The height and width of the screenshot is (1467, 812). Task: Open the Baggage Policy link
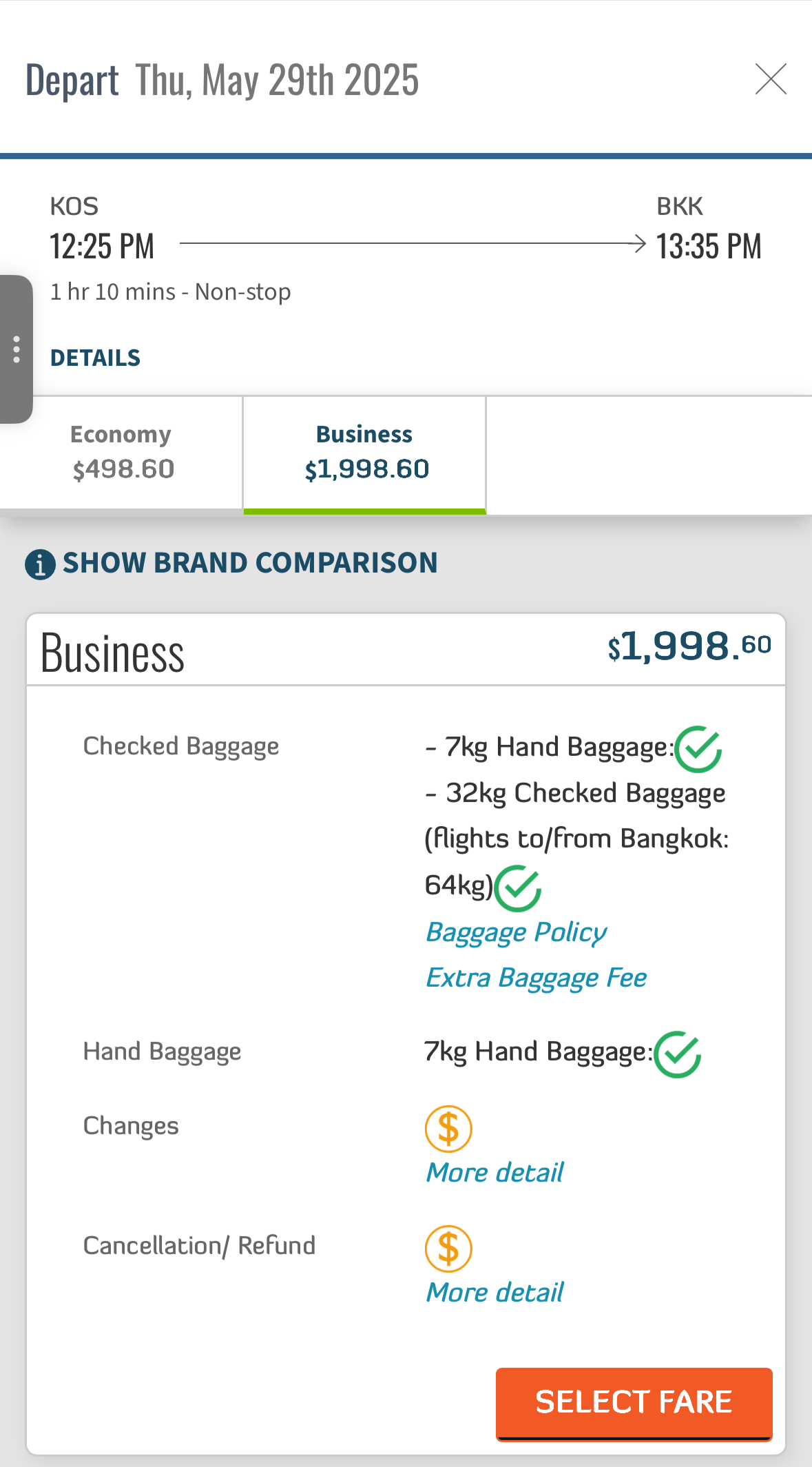click(517, 933)
